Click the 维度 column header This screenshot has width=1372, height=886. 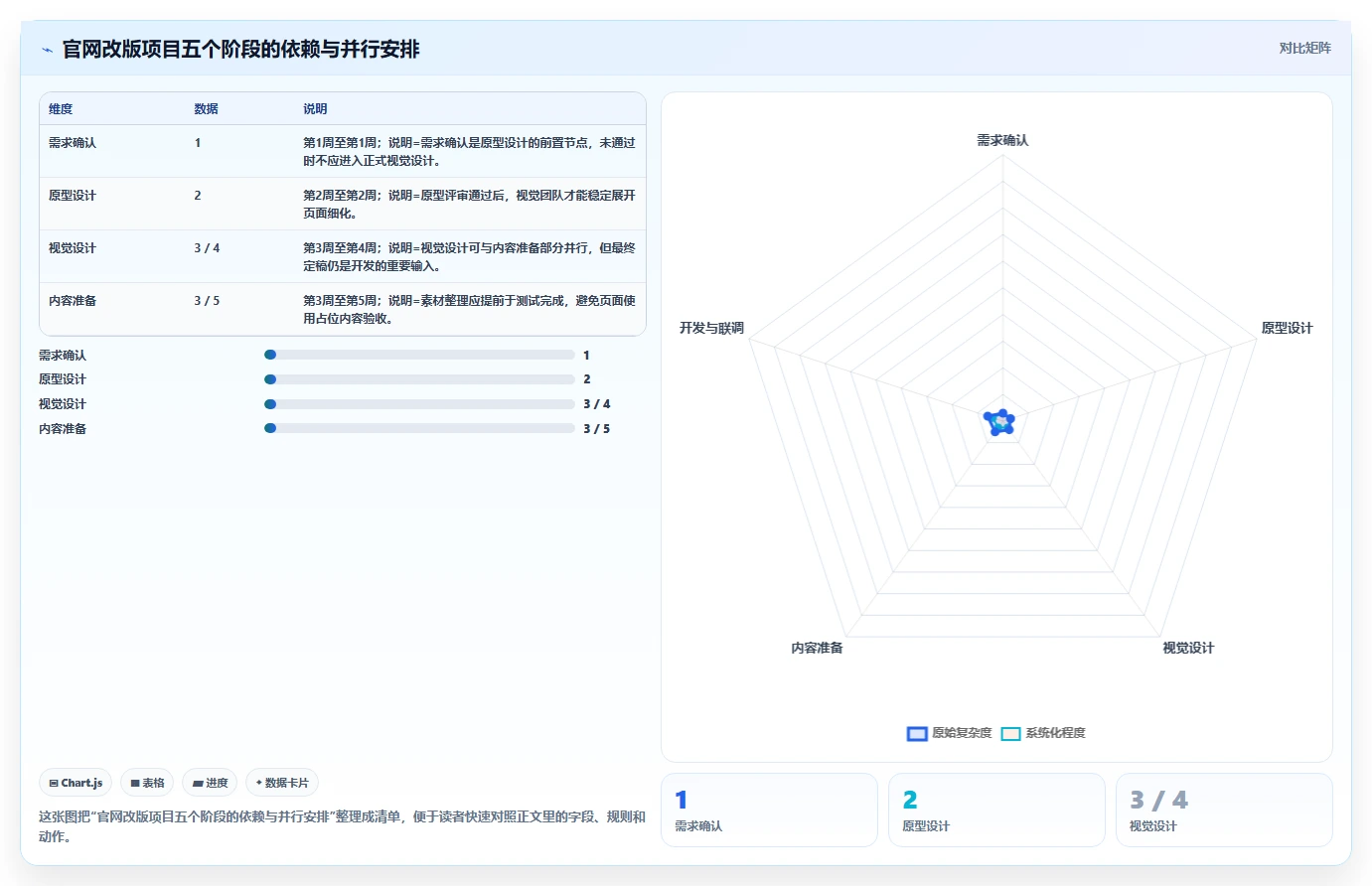(x=61, y=109)
